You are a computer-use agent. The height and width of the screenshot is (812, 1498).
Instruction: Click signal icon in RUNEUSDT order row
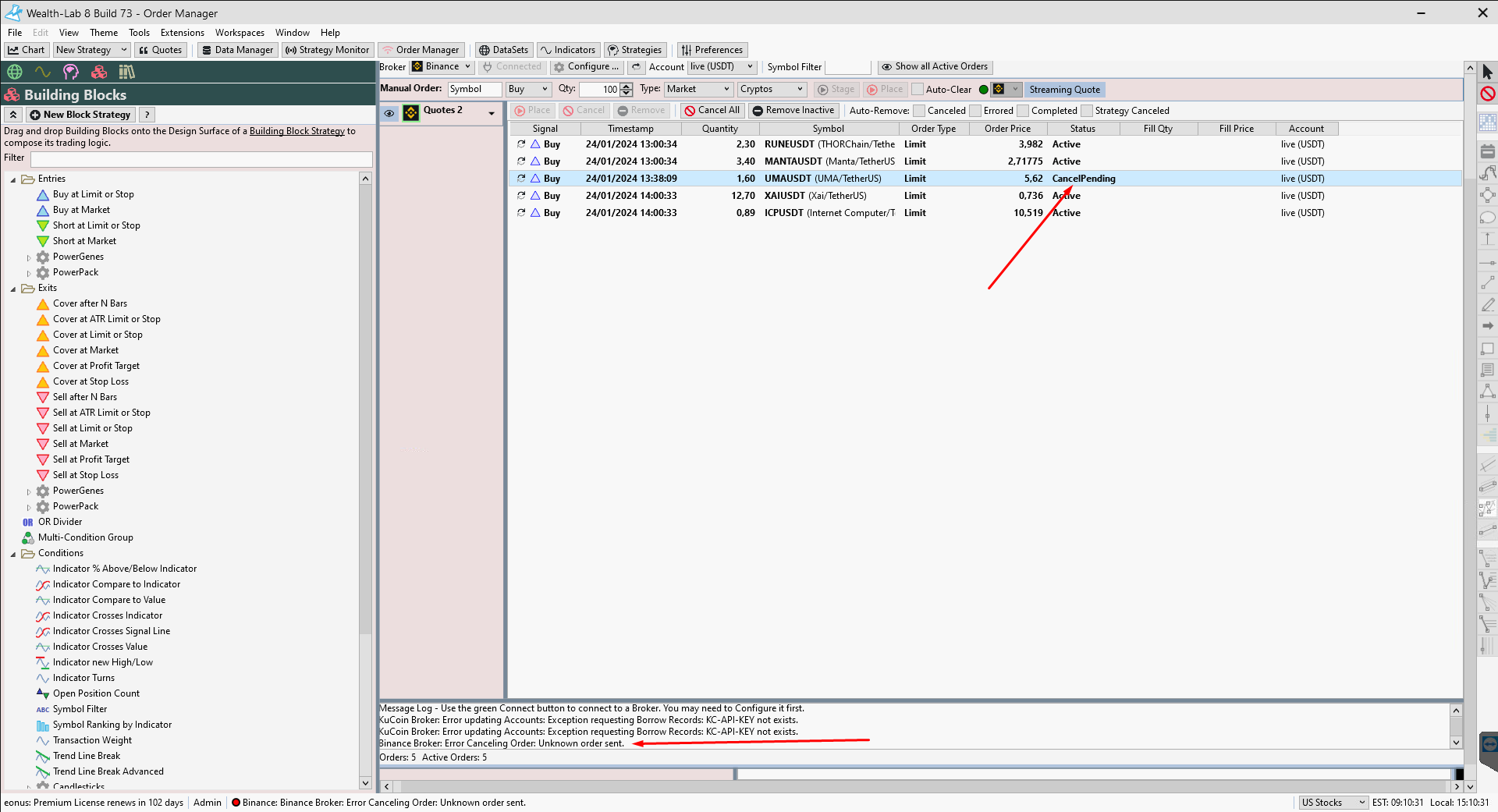click(x=535, y=144)
